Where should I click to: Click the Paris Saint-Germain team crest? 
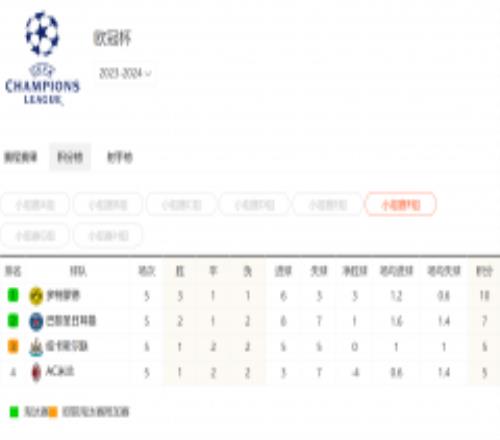tap(36, 321)
